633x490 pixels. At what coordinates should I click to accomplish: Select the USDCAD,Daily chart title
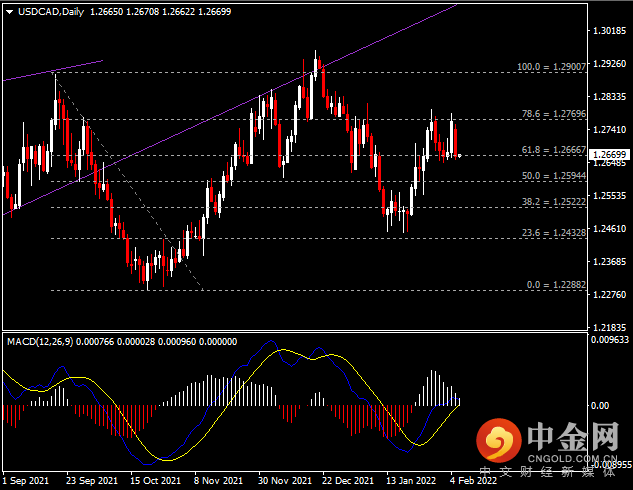click(51, 12)
